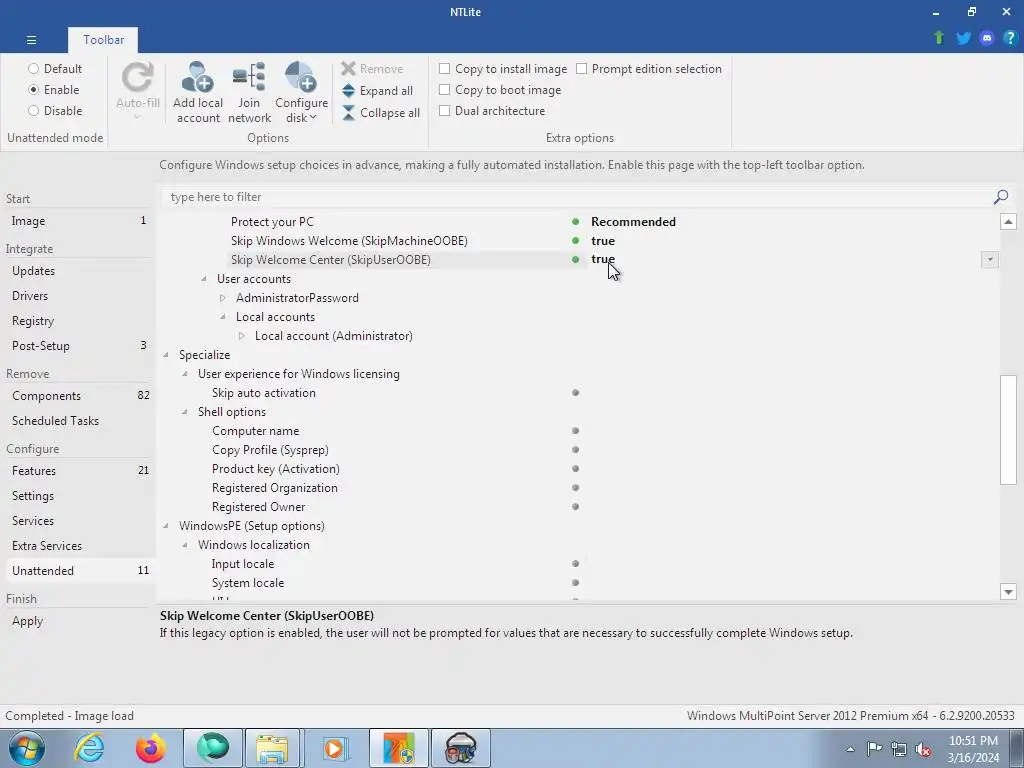Click Expand all
Screen dimensions: 1024x768
377,91
